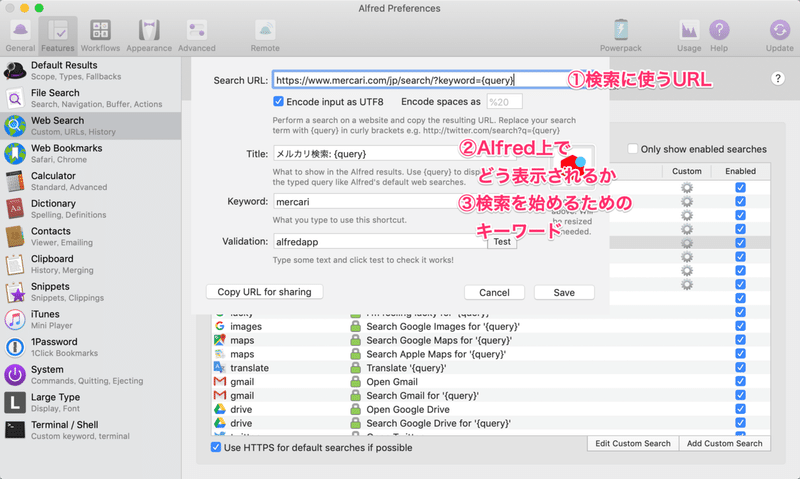Open the 1Password feature settings
This screenshot has width=800, height=479.
click(x=91, y=347)
